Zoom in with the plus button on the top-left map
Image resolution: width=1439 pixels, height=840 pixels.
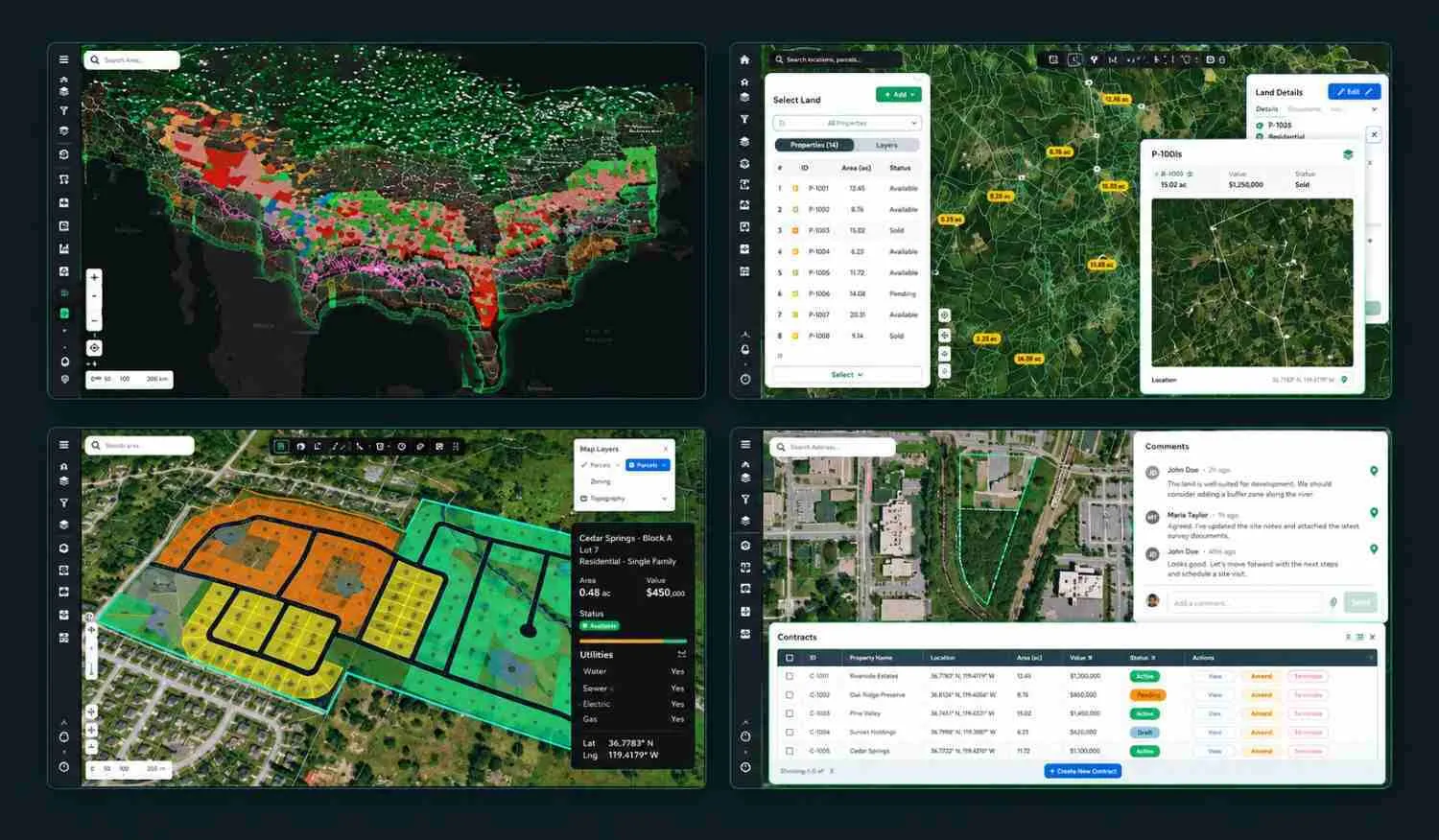point(94,277)
